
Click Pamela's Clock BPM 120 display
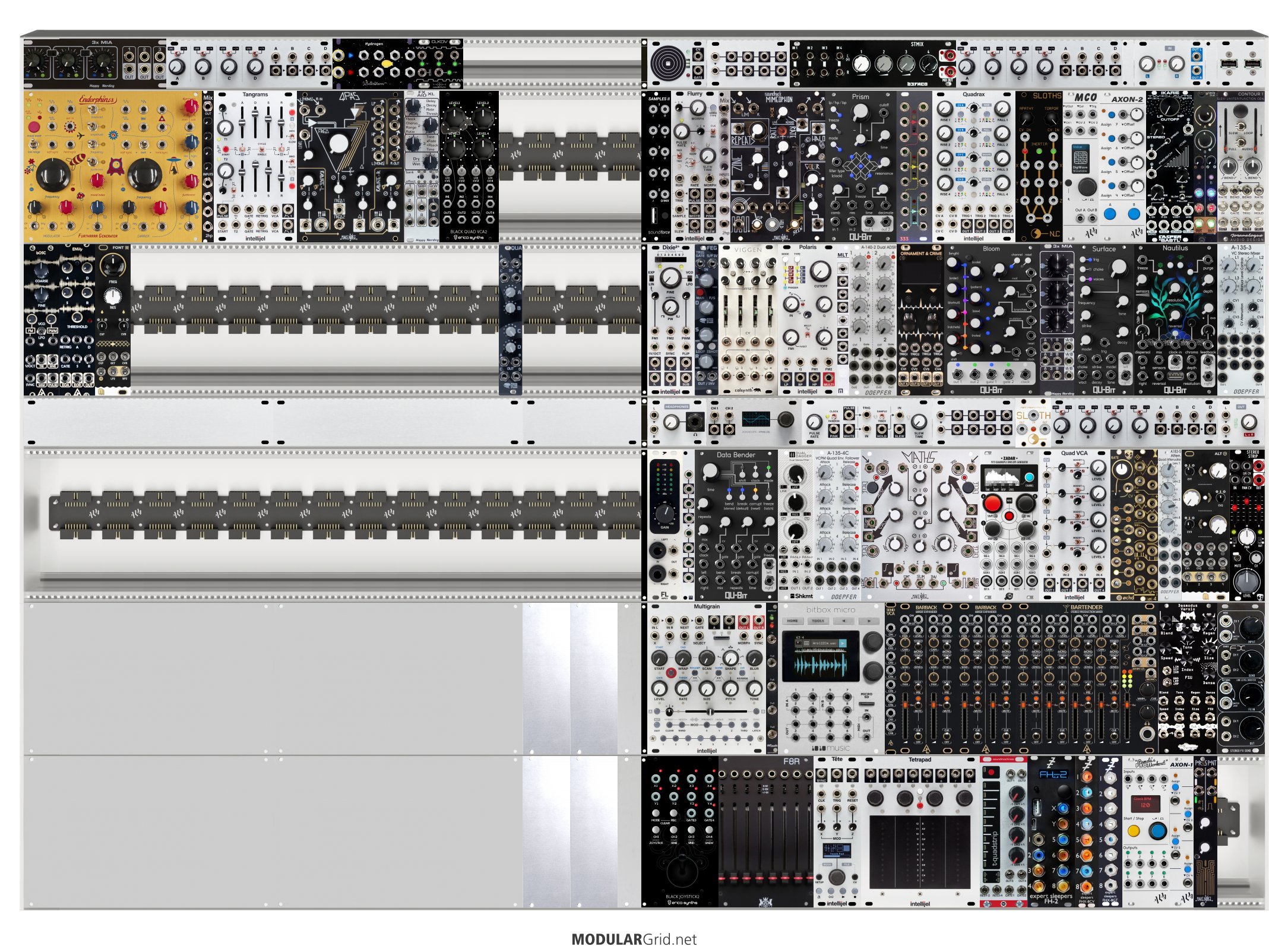(x=1144, y=804)
